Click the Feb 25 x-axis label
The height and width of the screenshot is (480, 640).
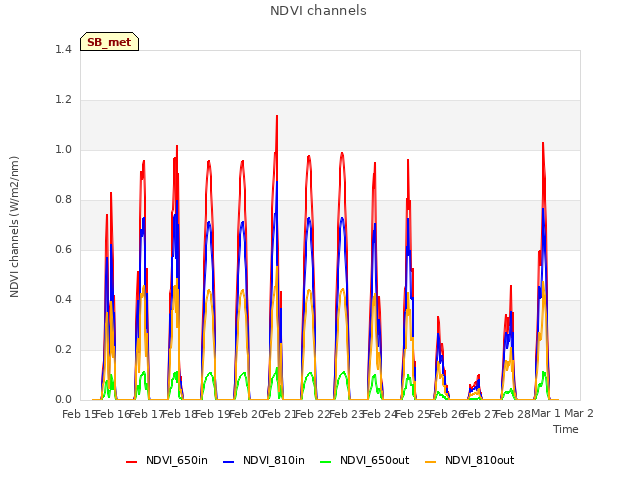pyautogui.click(x=413, y=414)
